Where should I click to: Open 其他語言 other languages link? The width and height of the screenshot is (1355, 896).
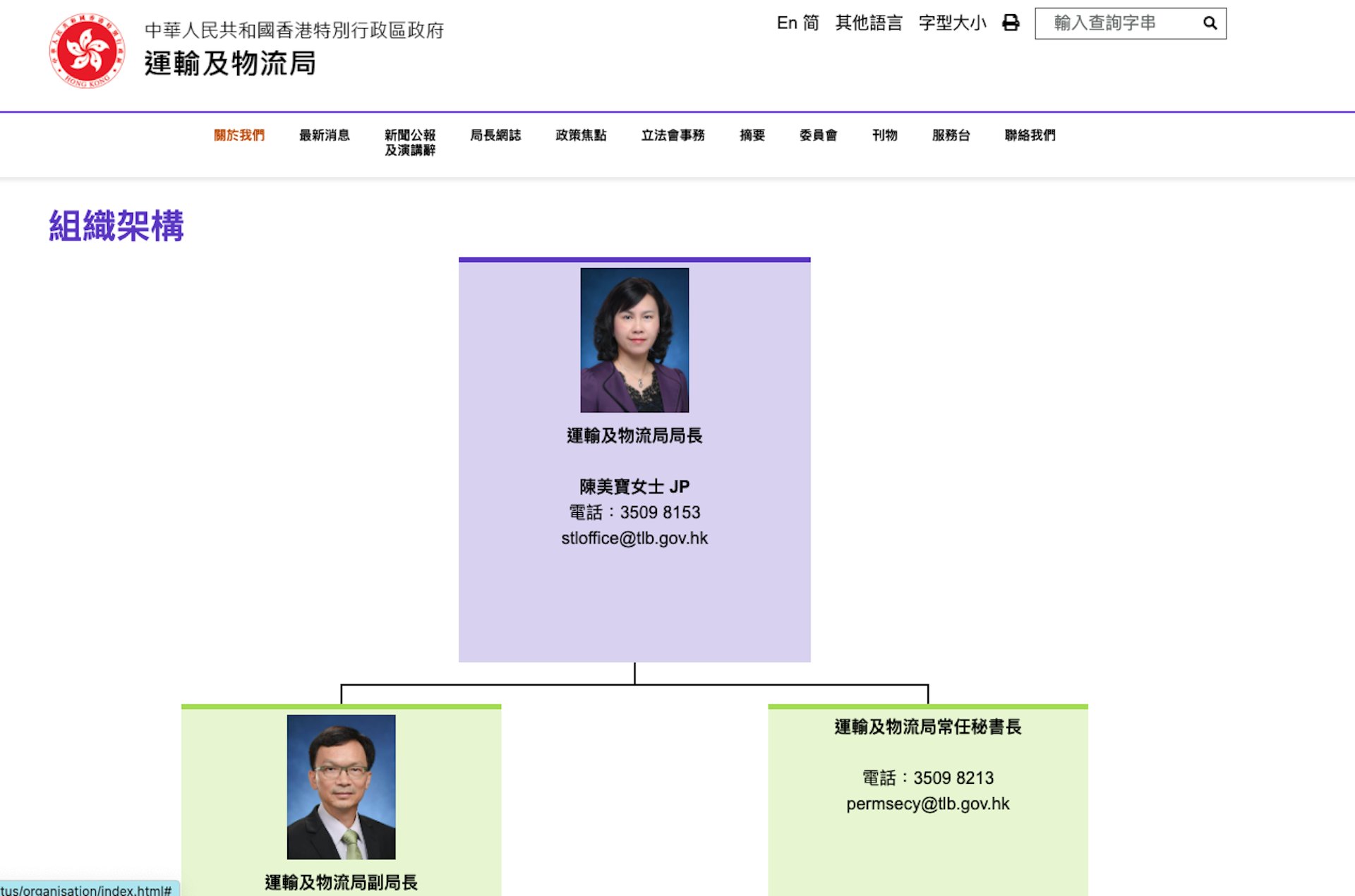coord(868,23)
